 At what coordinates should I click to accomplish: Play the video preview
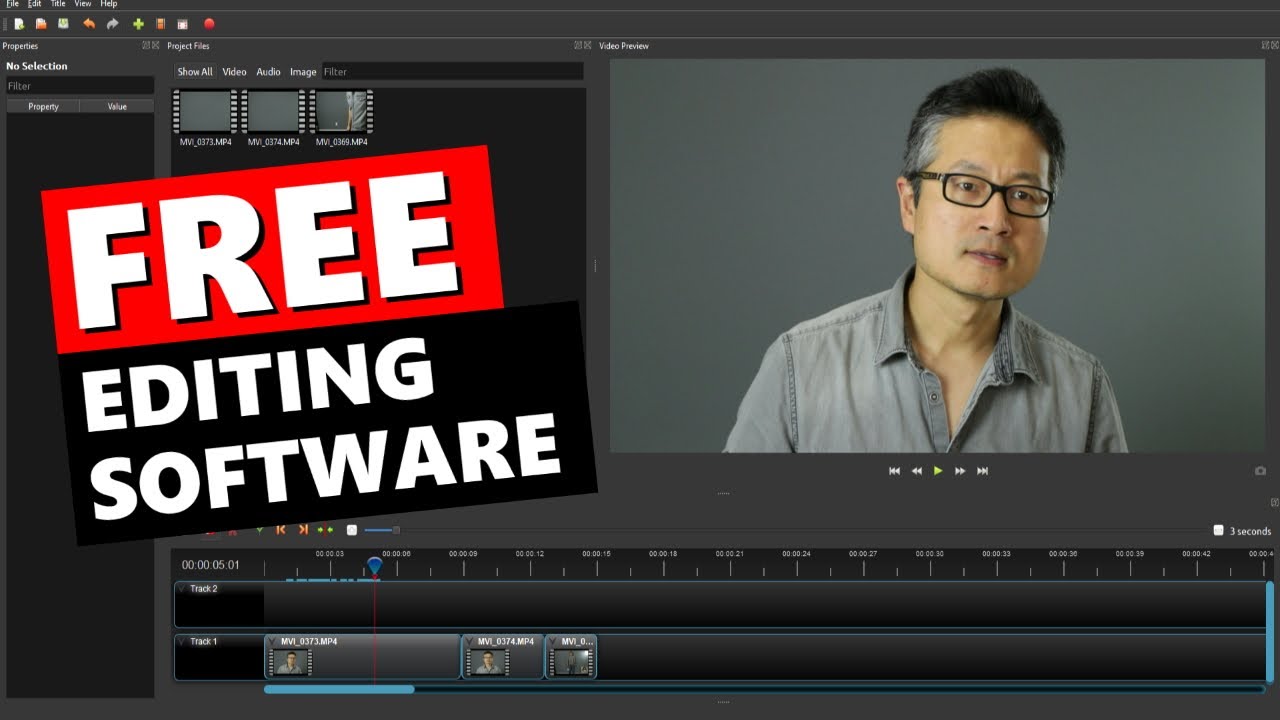click(938, 471)
